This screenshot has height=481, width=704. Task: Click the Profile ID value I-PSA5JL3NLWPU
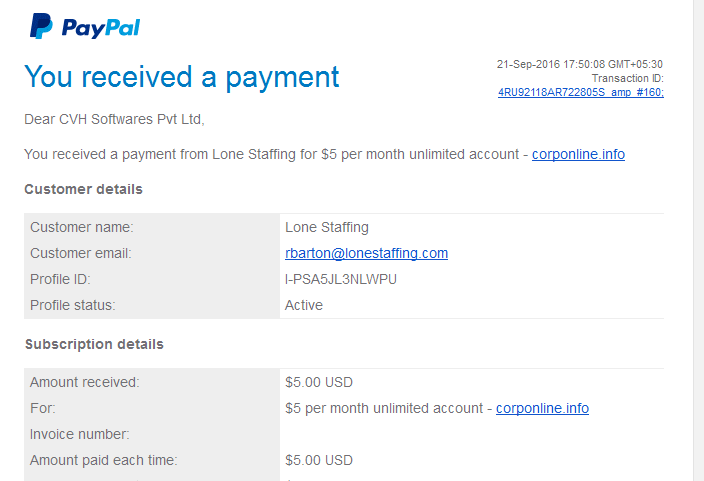coord(340,279)
